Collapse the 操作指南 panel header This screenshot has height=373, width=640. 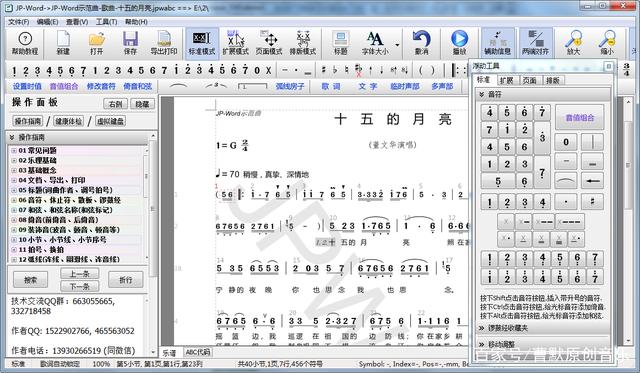[x=12, y=137]
